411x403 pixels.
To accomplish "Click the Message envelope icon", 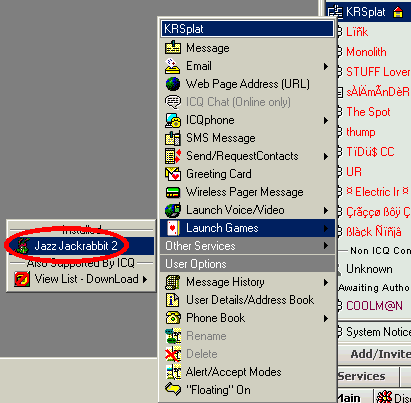I will [x=173, y=48].
